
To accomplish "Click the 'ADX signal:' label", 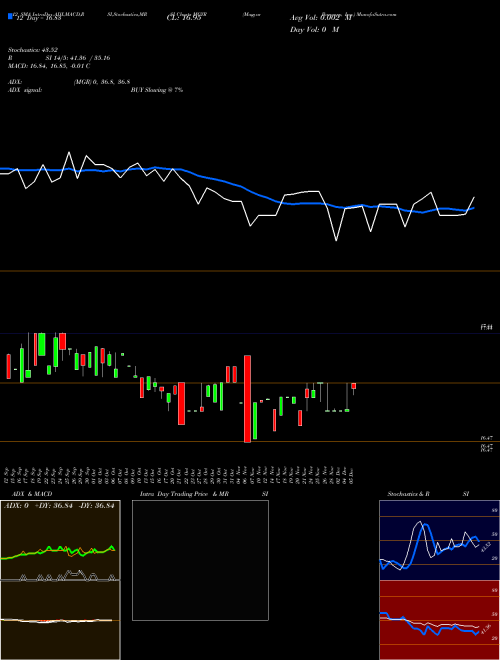I will click(x=25, y=90).
